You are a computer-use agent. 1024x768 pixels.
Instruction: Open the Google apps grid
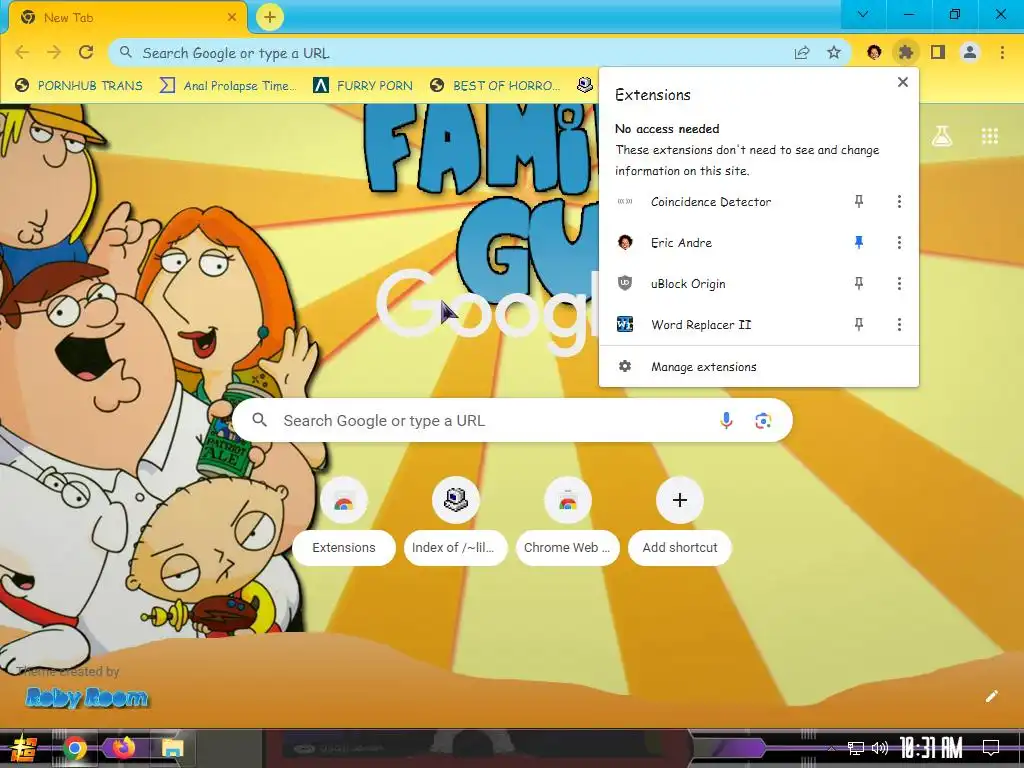point(990,136)
